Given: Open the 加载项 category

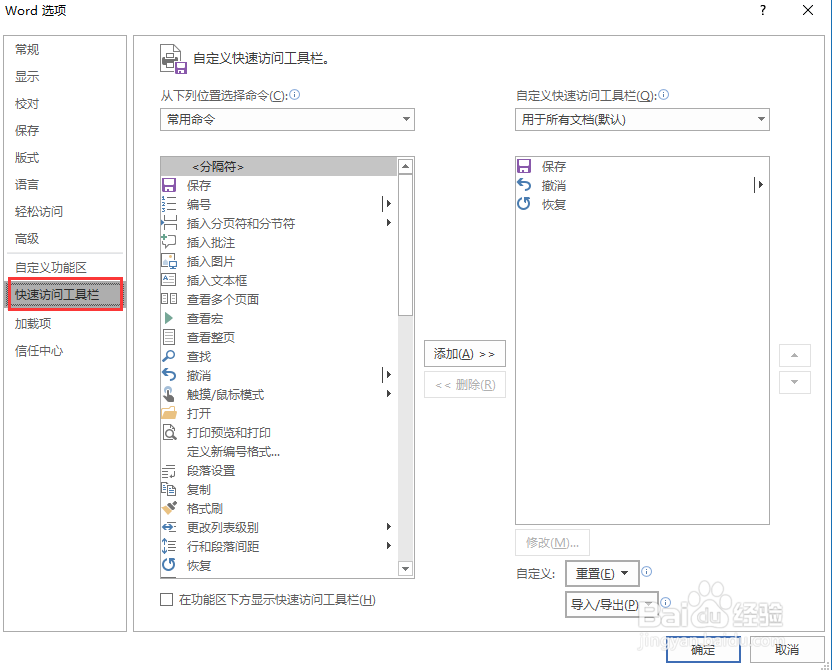Looking at the screenshot, I should [x=33, y=324].
